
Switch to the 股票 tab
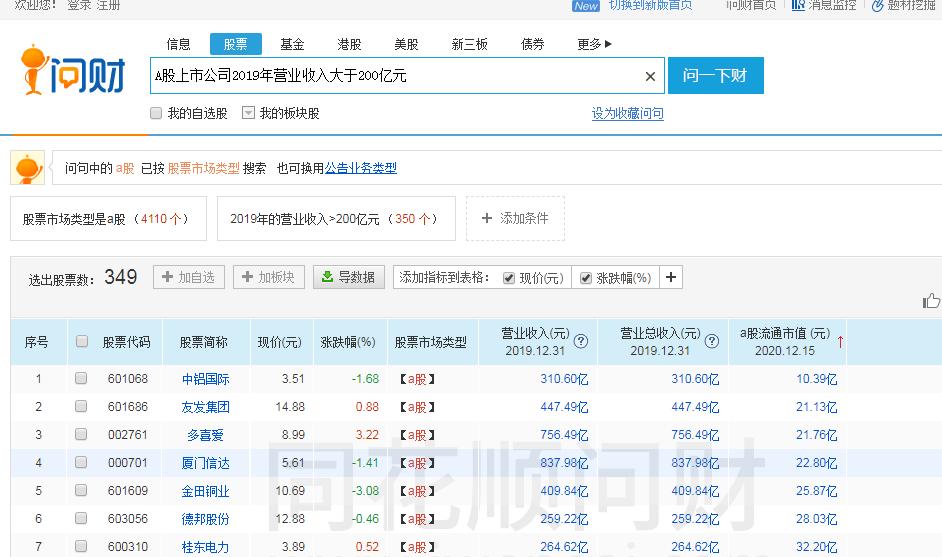[x=236, y=44]
